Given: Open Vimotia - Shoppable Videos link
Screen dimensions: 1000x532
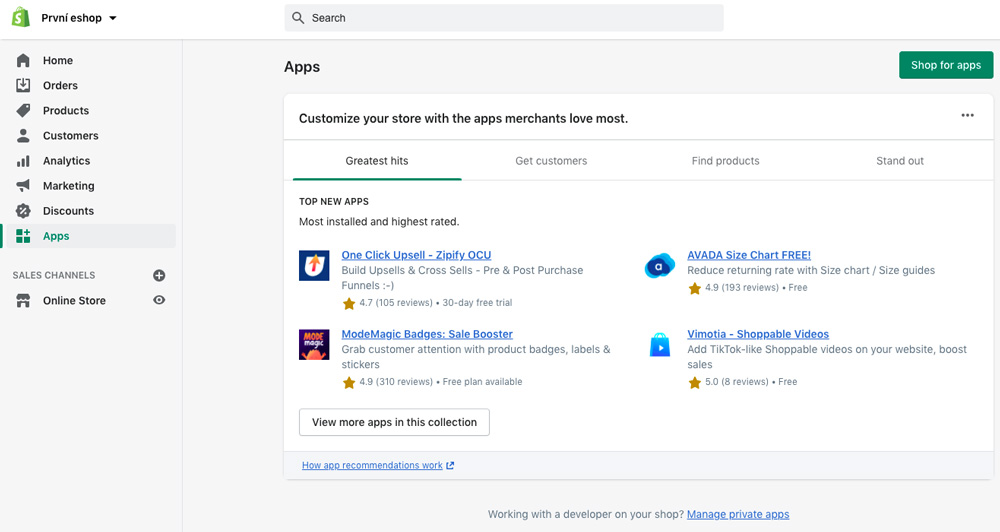Looking at the screenshot, I should (758, 334).
